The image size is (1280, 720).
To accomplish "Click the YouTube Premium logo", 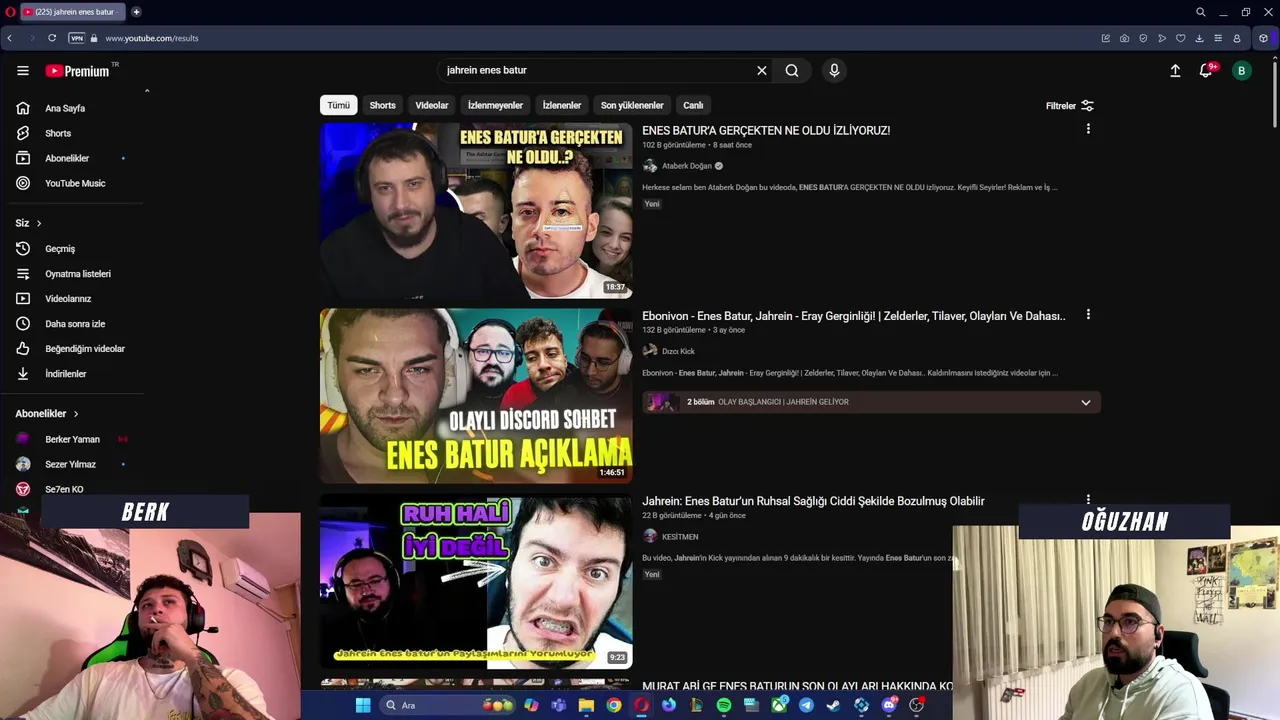I will tap(77, 71).
